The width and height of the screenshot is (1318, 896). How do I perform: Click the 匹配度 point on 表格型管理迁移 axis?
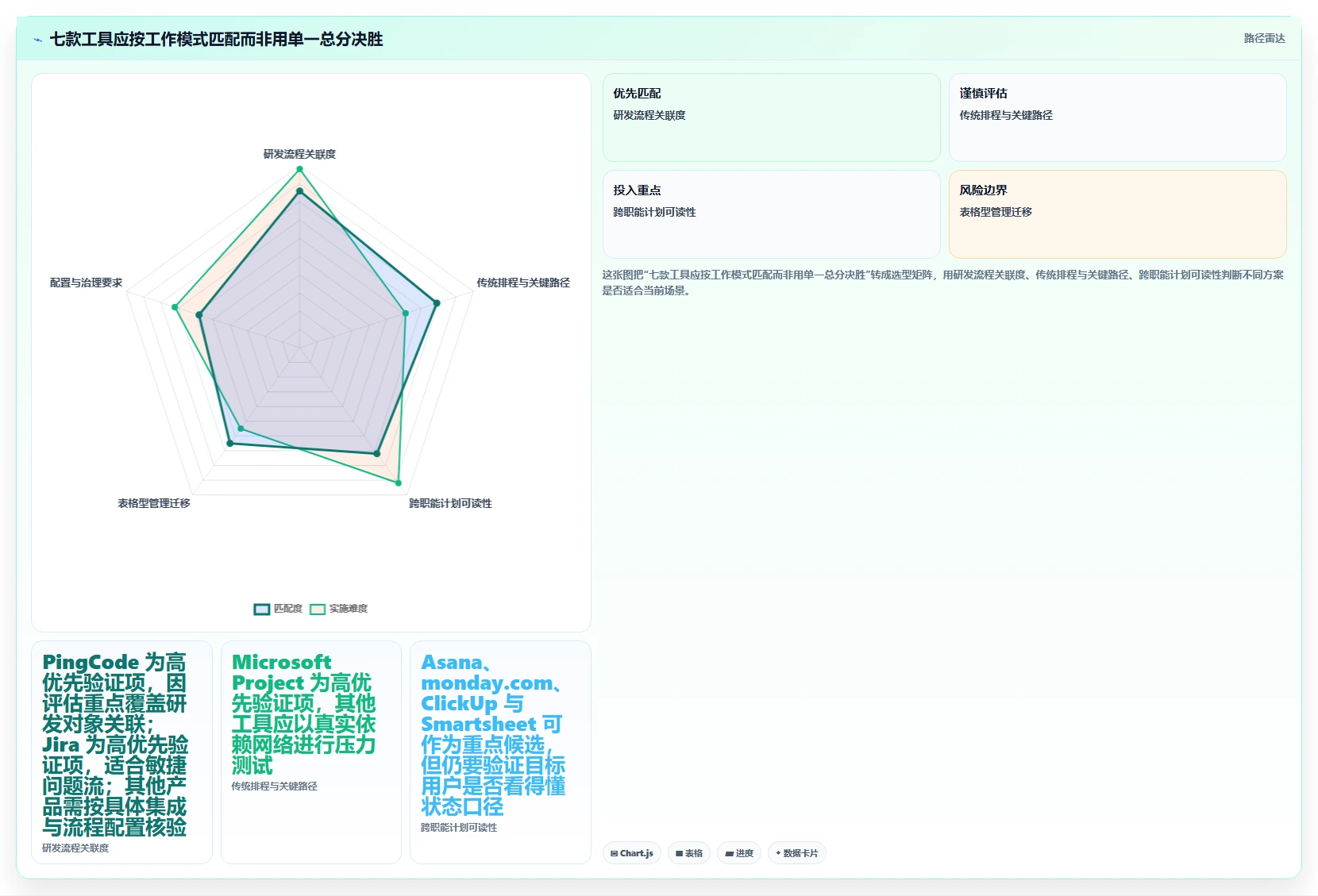(x=230, y=443)
